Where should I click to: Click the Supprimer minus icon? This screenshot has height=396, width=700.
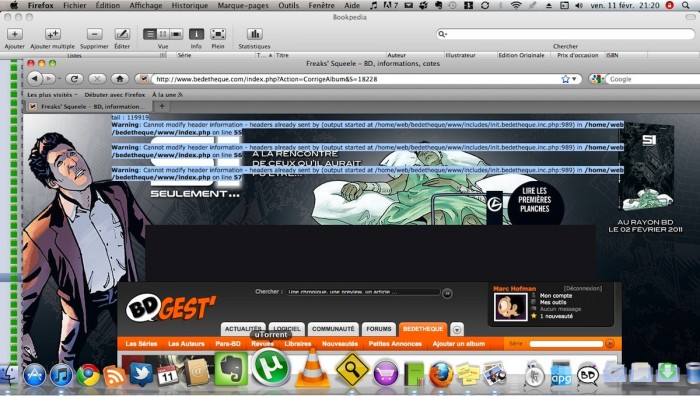click(94, 34)
